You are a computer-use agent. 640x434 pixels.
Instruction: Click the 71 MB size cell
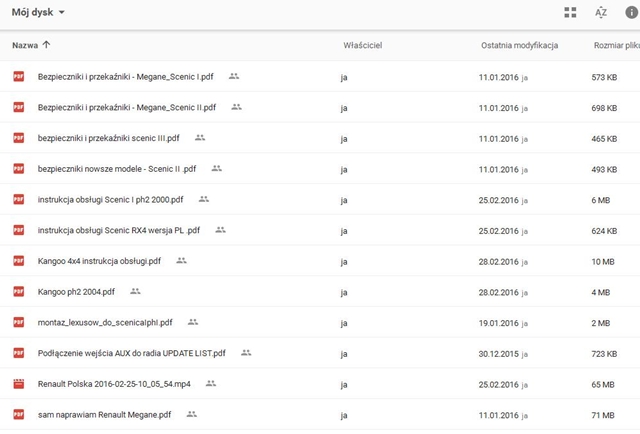(x=603, y=415)
